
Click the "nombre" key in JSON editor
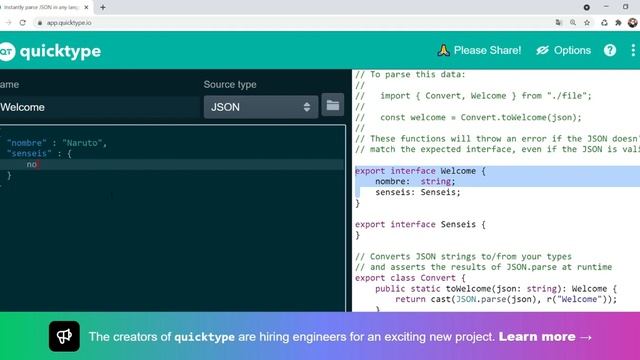point(27,143)
